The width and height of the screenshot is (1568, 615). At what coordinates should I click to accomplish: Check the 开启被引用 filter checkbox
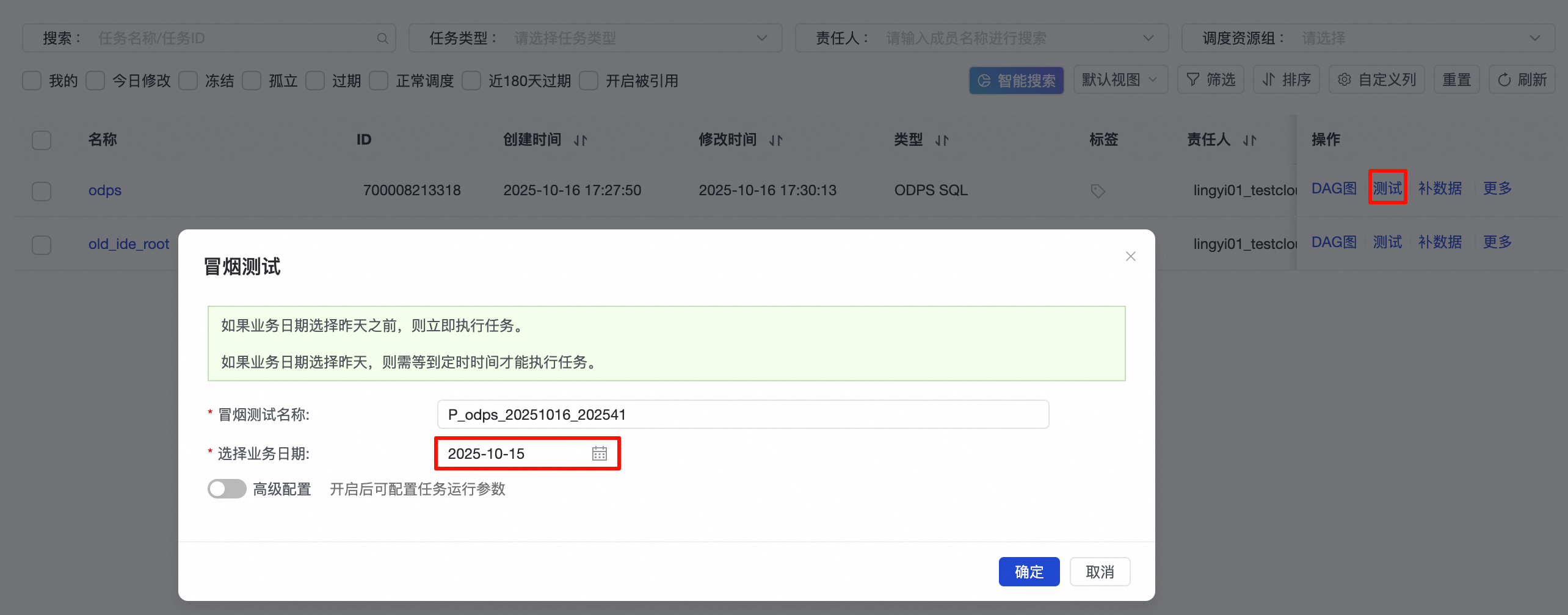click(x=589, y=81)
